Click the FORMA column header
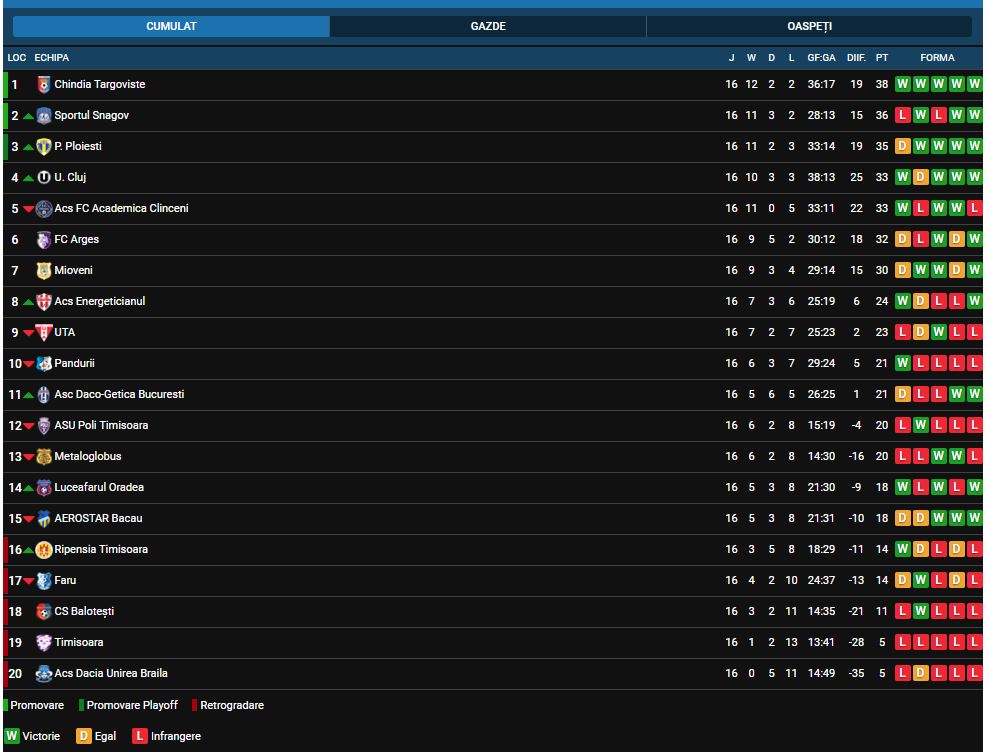 pos(937,57)
